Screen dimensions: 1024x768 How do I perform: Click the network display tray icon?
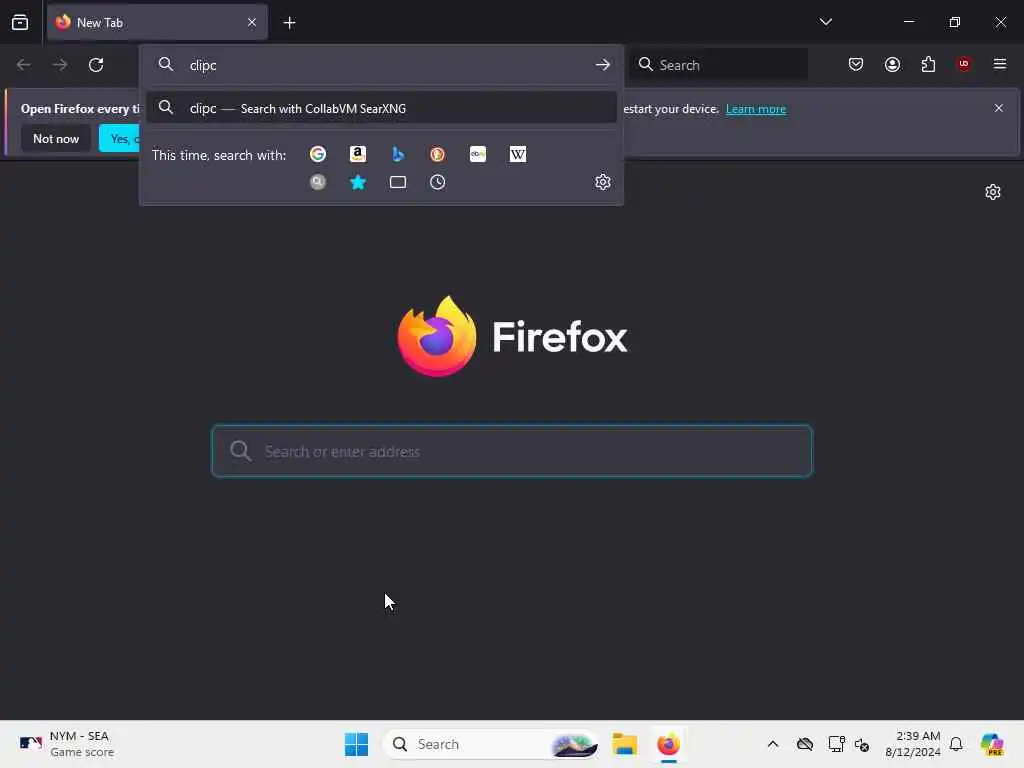click(836, 744)
